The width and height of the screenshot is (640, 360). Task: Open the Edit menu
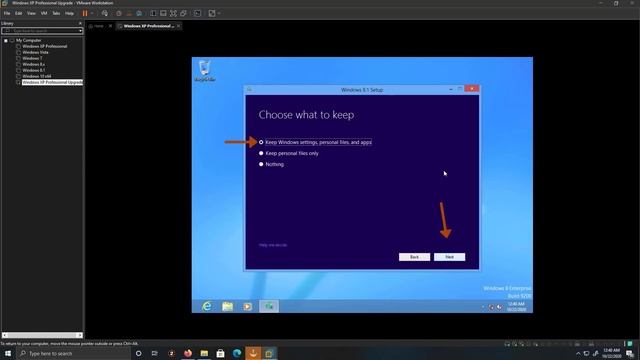19,13
